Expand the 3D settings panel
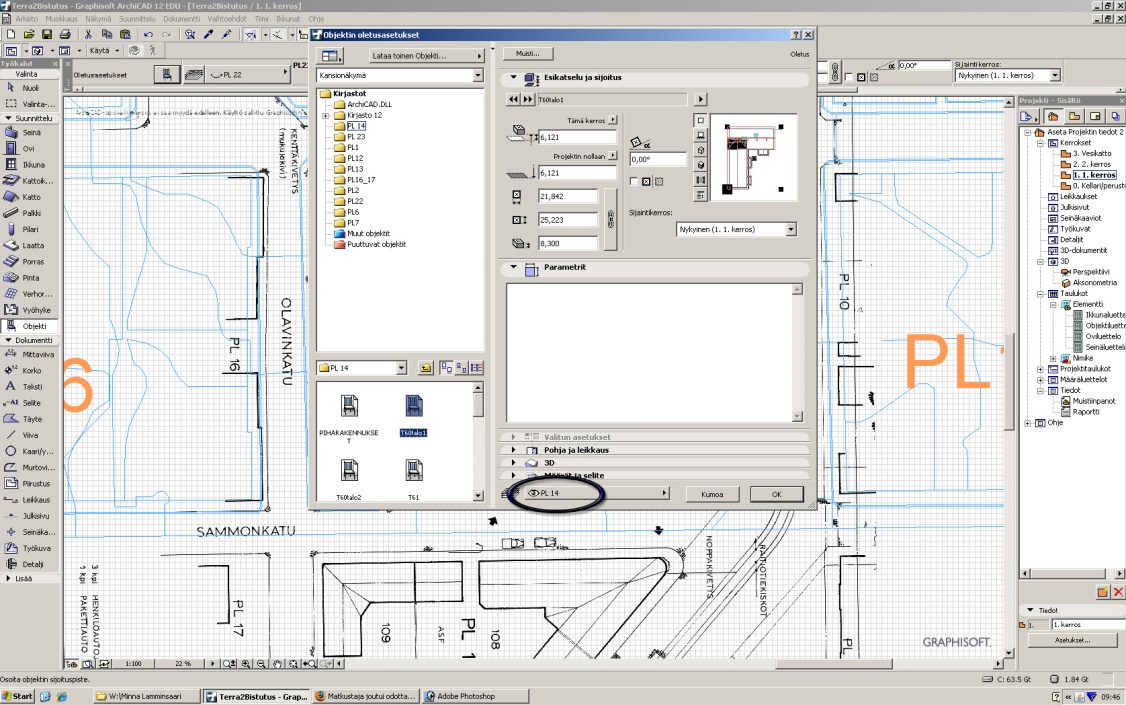Image resolution: width=1126 pixels, height=705 pixels. coord(513,463)
